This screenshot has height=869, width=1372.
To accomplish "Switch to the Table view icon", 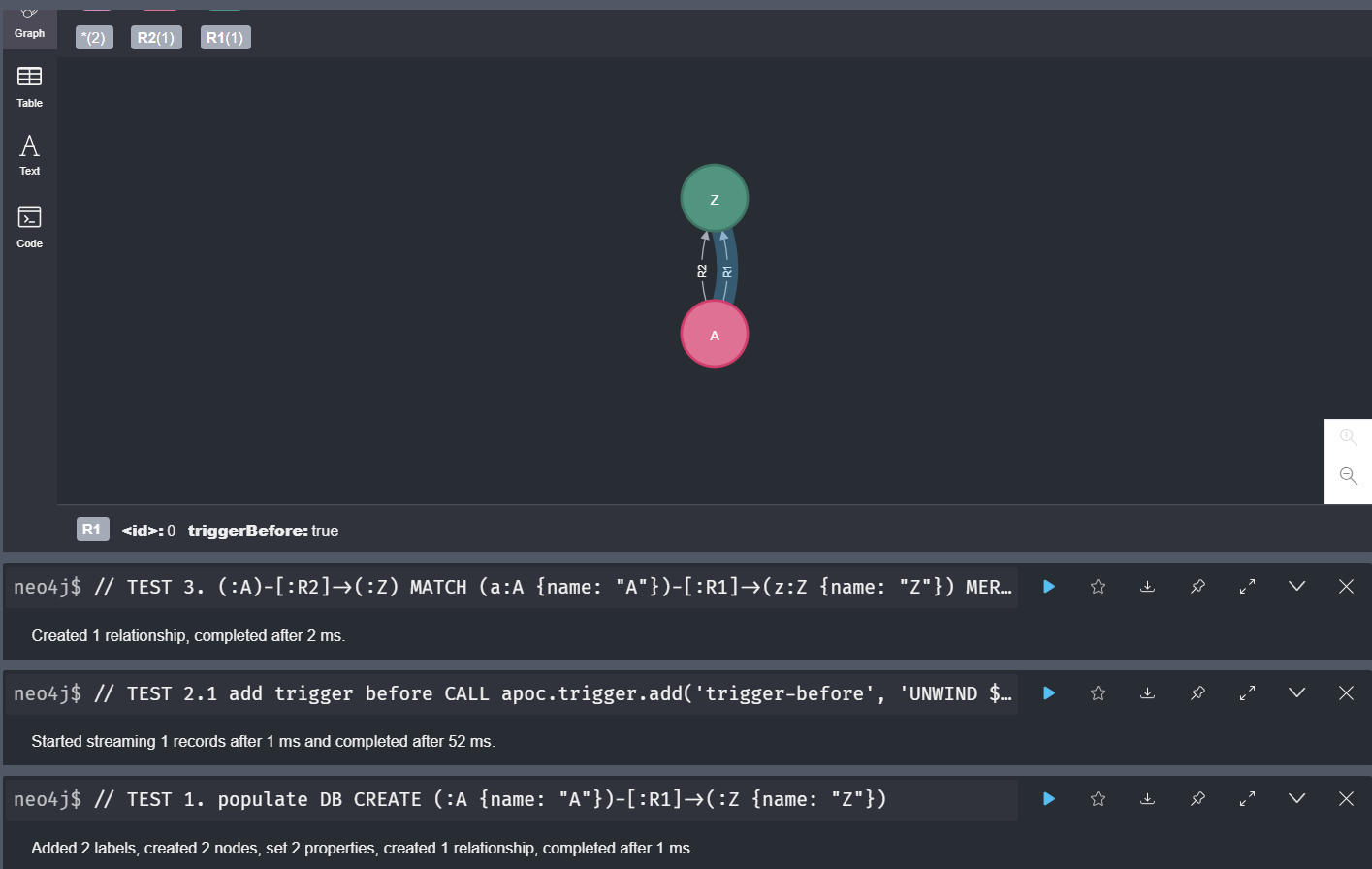I will point(29,85).
